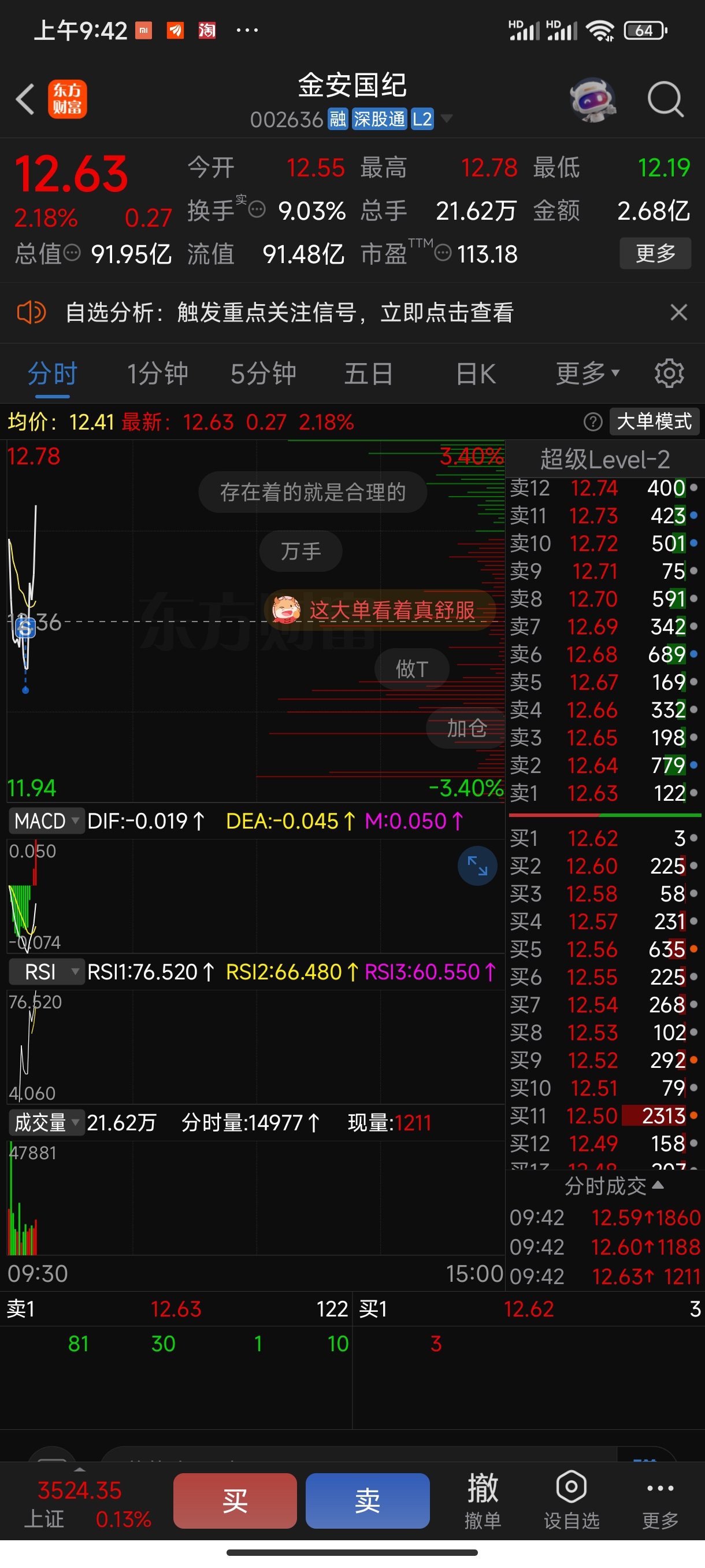Tap the 12.63 trade of 1211 lots
The width and height of the screenshot is (705, 1568).
click(x=604, y=1277)
